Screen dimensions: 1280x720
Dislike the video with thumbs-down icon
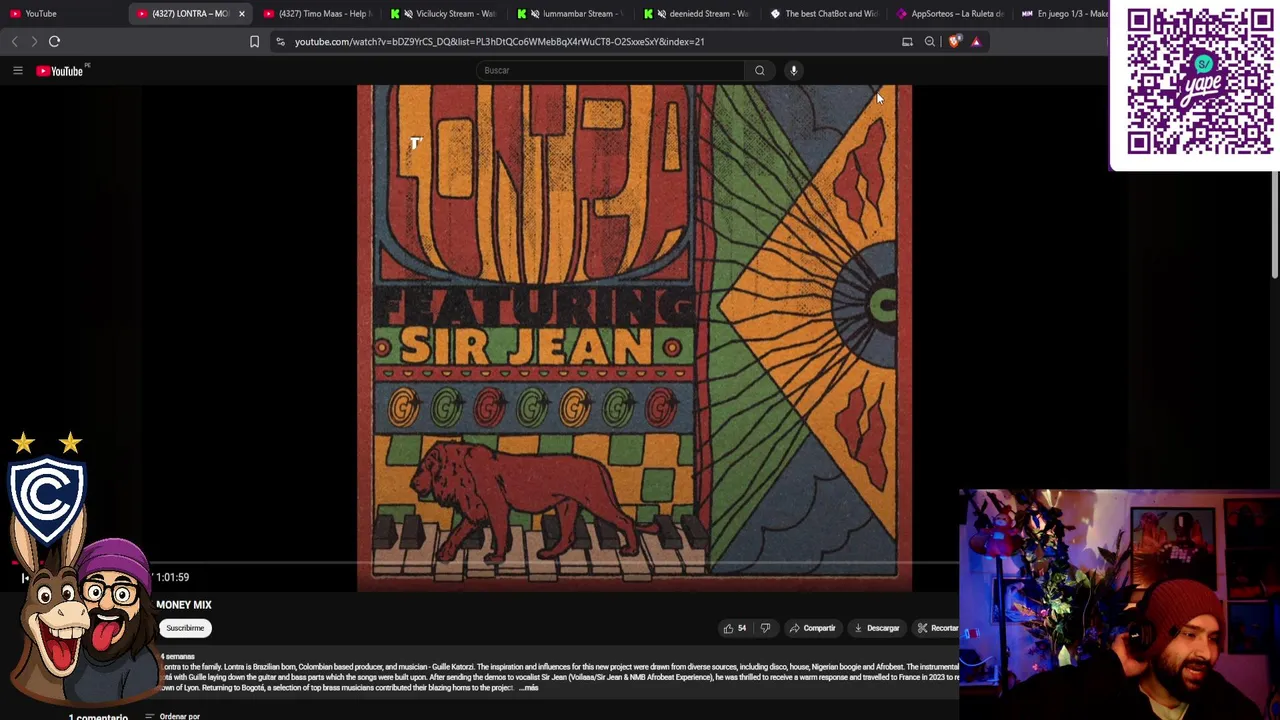tap(765, 628)
